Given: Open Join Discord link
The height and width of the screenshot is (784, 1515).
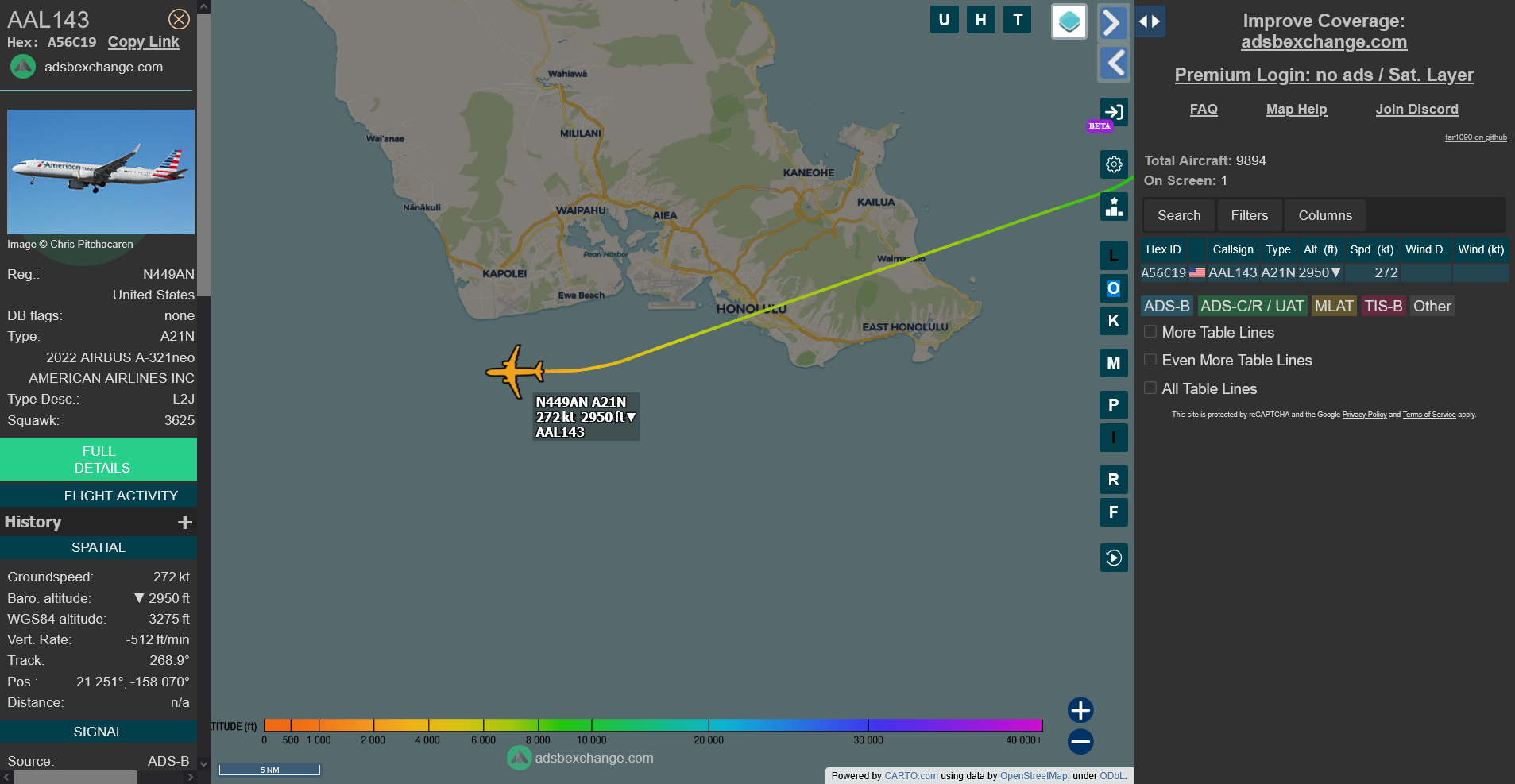Looking at the screenshot, I should tap(1417, 109).
